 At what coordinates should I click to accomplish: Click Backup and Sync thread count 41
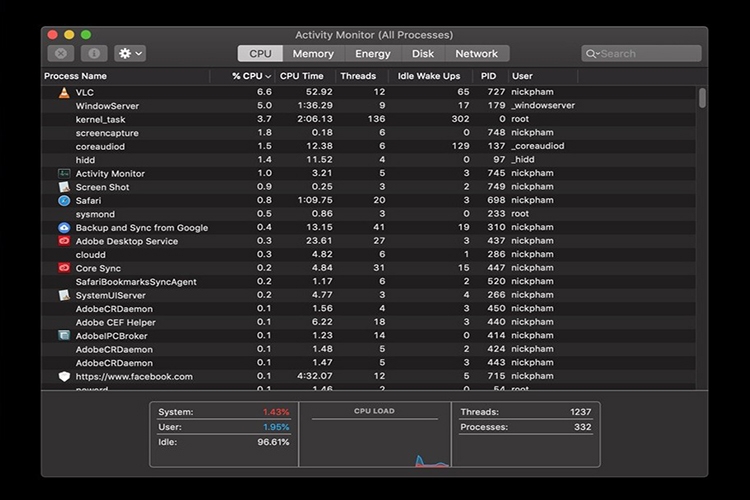pyautogui.click(x=379, y=227)
